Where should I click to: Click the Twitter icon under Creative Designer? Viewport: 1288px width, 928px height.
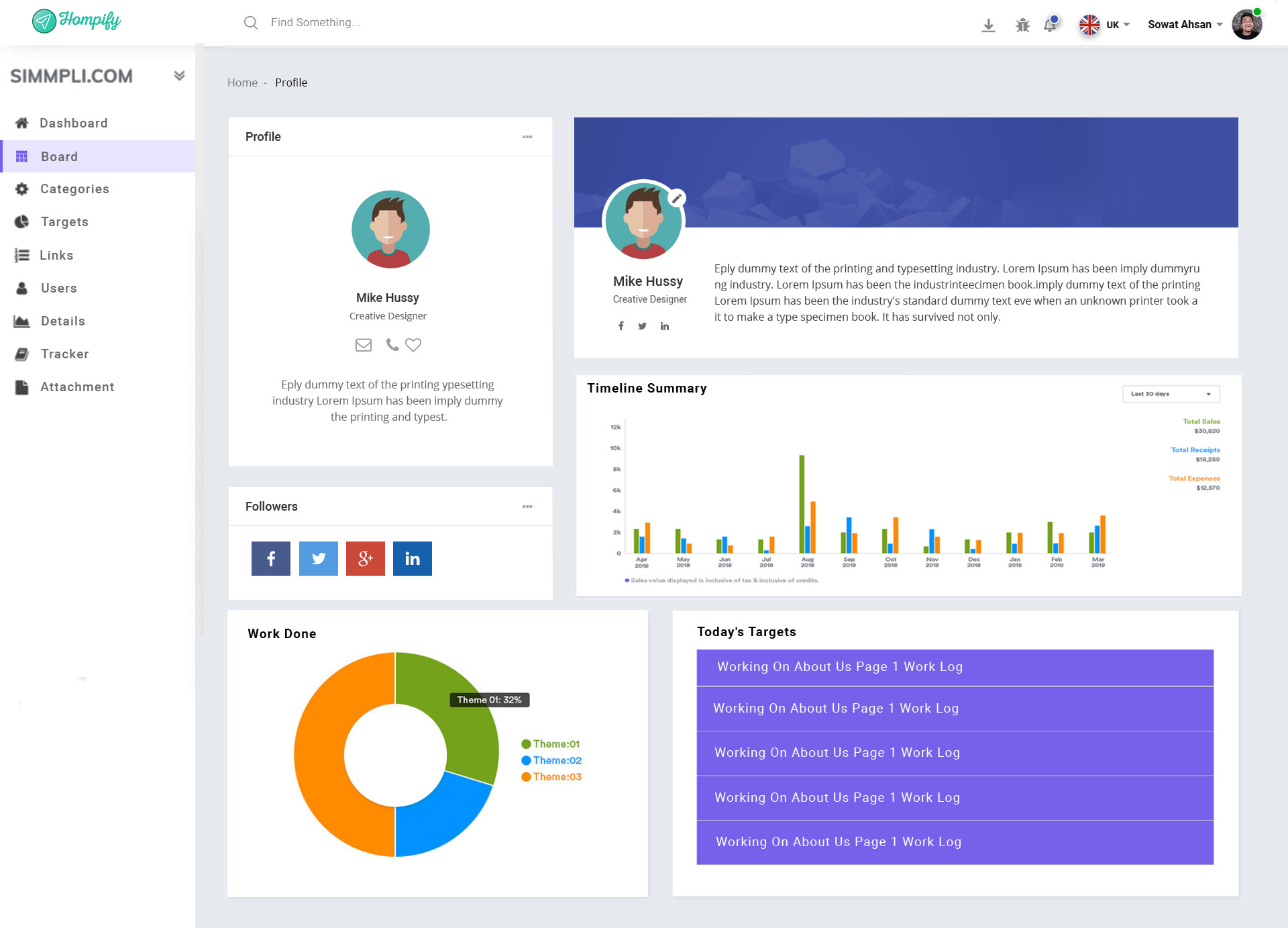coord(643,326)
